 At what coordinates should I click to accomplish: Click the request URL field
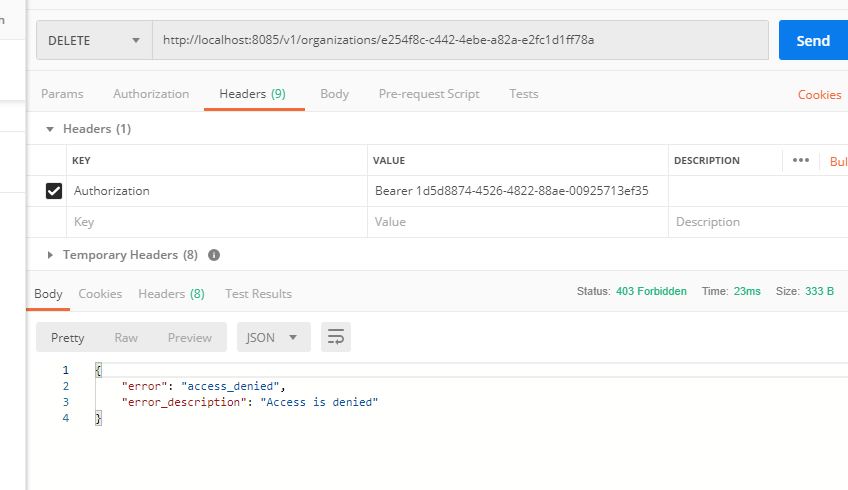[460, 40]
